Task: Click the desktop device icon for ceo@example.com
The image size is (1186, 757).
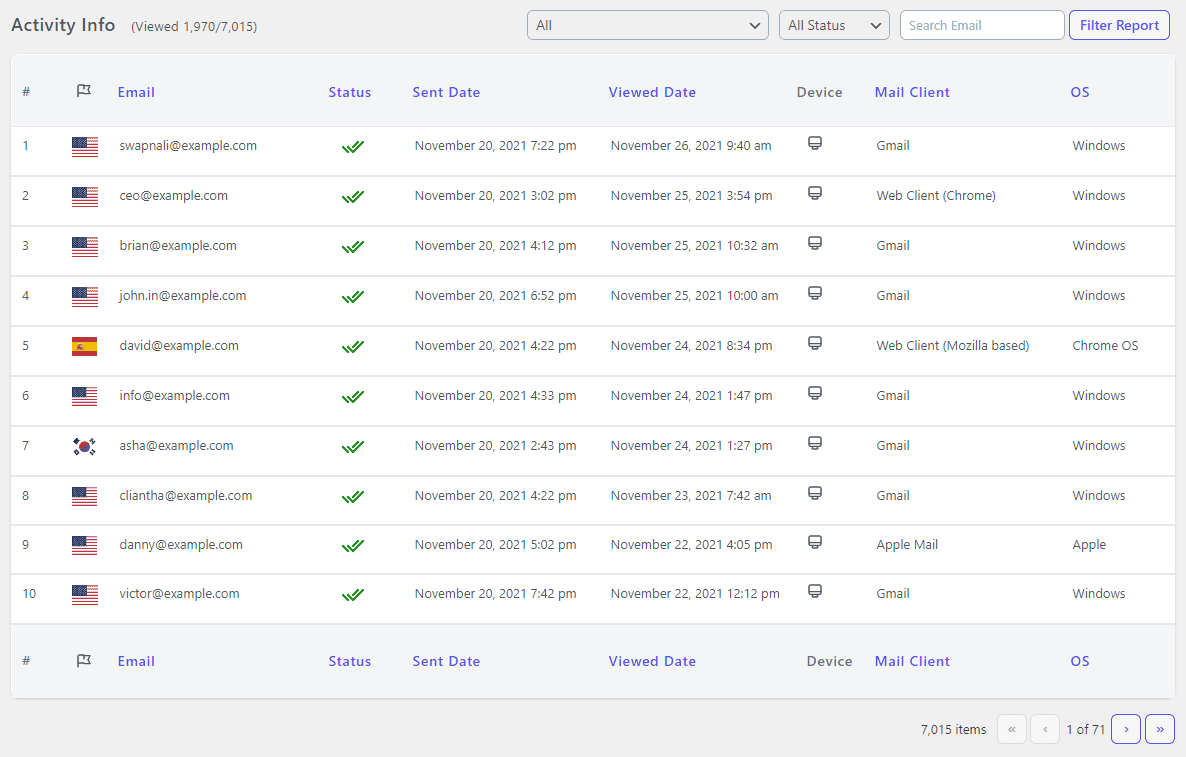Action: [815, 193]
